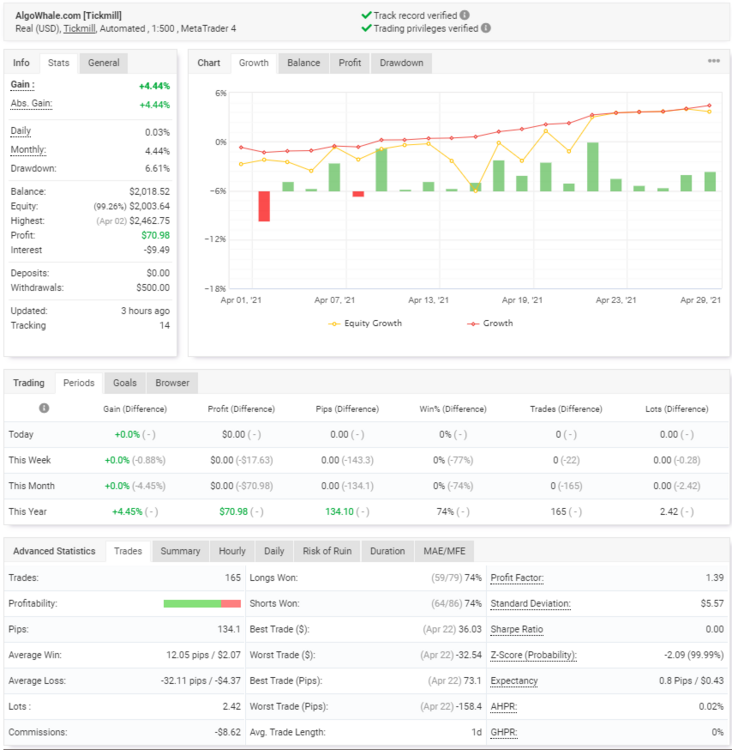Click the GHPR label
Screen dimensions: 732x750
click(504, 733)
